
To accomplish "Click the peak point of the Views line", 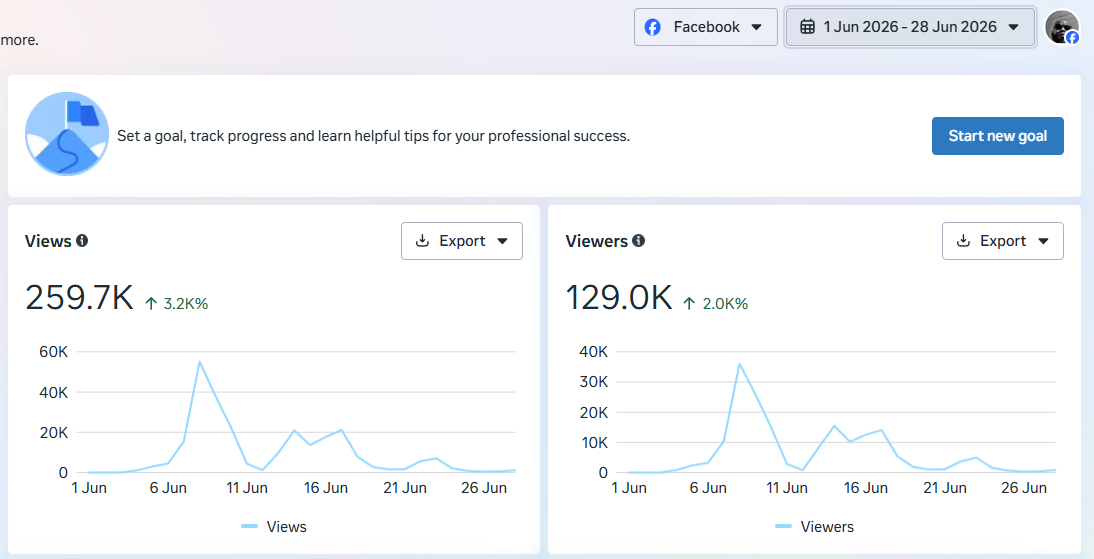I will (200, 362).
